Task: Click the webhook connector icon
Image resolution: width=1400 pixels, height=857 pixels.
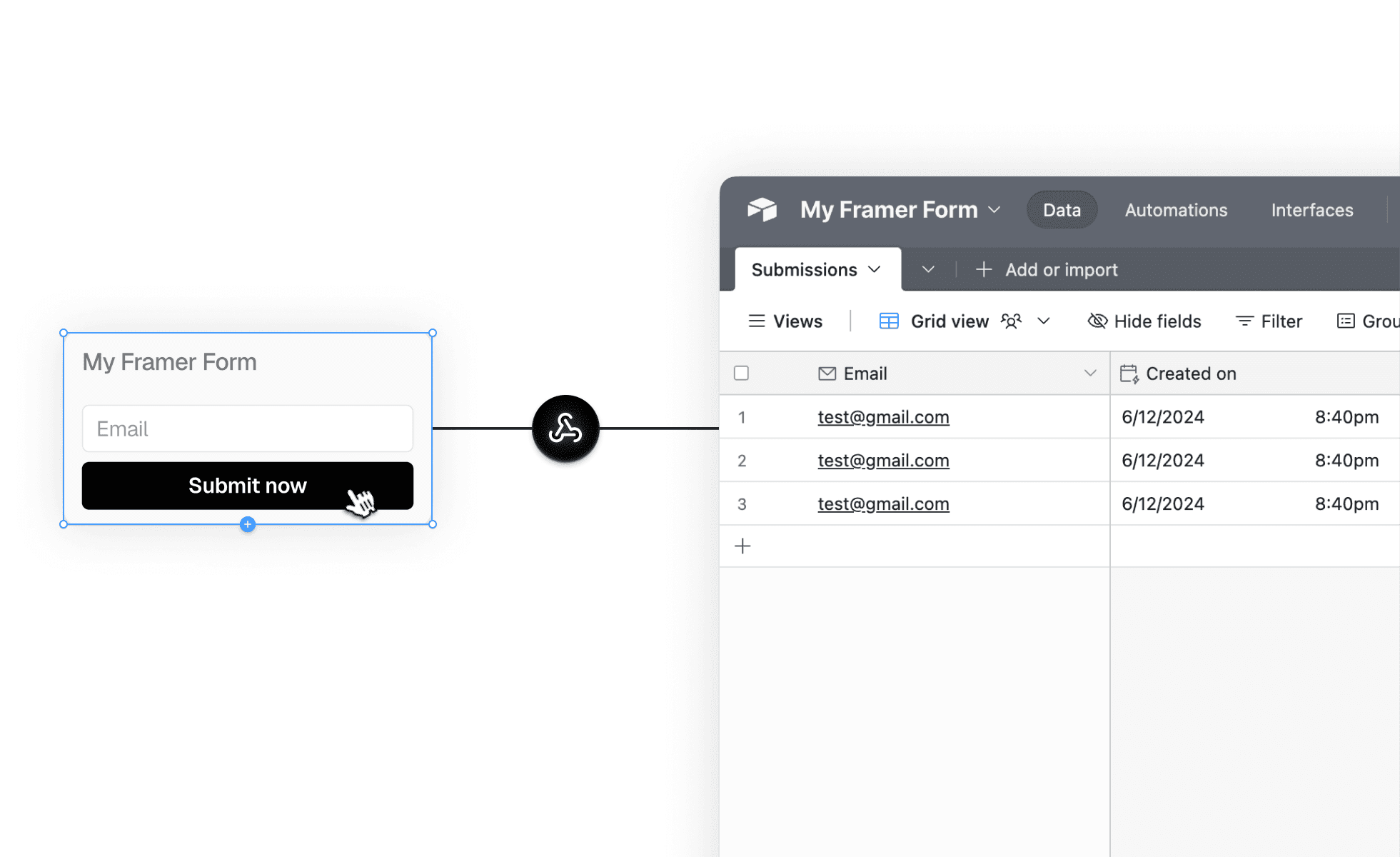Action: [565, 428]
